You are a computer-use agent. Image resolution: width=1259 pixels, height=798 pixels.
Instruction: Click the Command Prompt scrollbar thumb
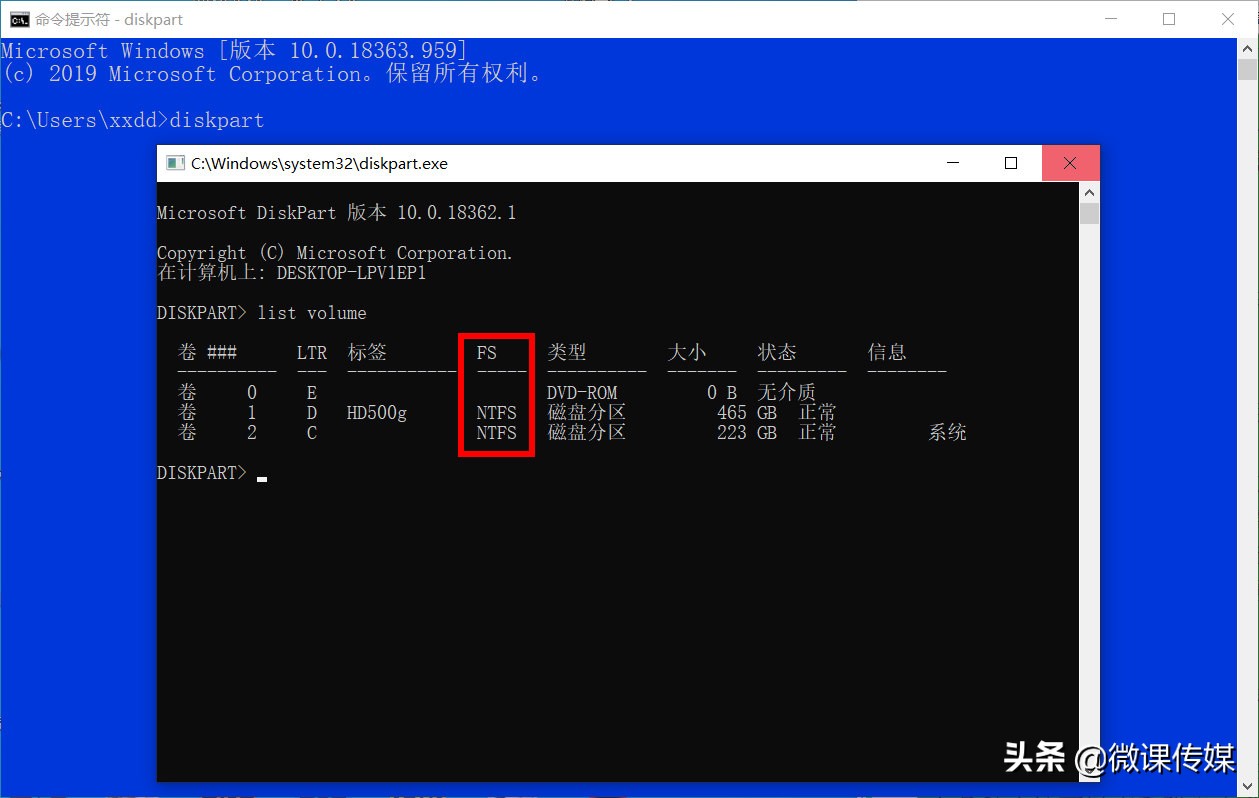coord(1247,69)
